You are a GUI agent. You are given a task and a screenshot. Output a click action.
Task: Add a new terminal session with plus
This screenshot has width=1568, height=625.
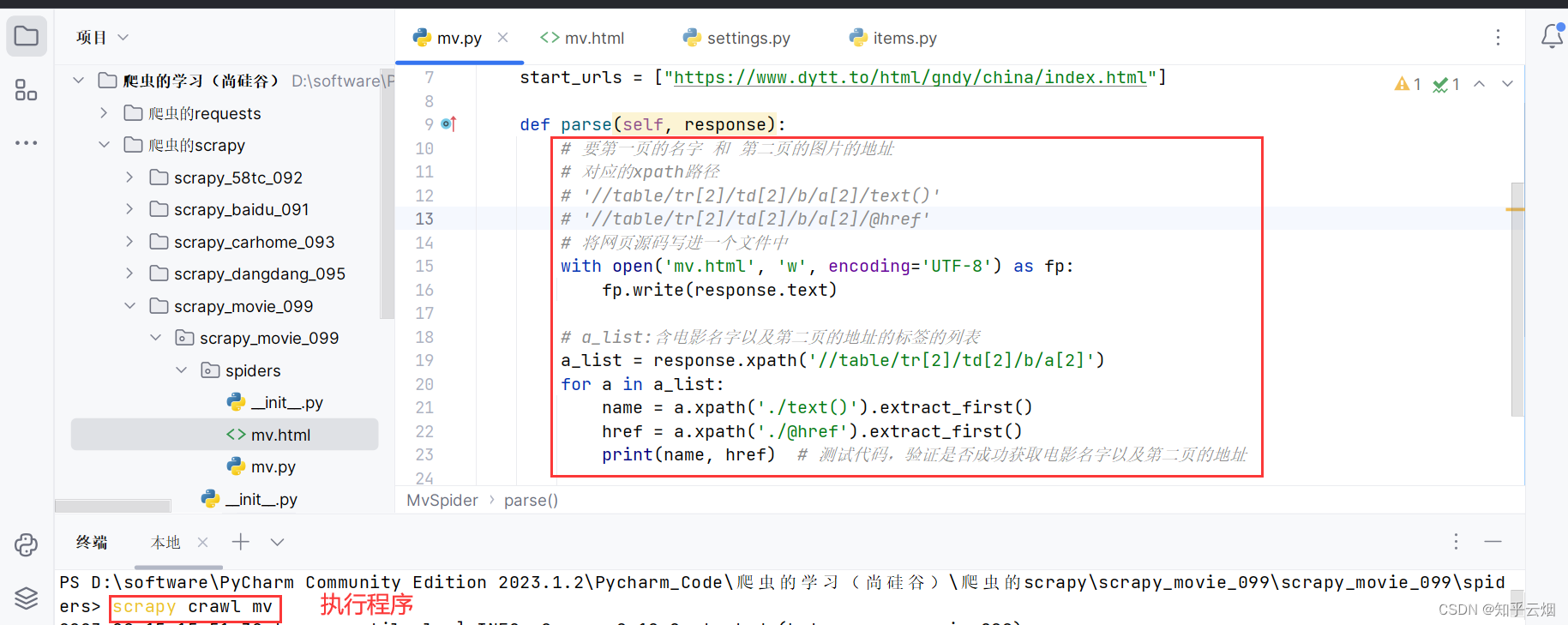pyautogui.click(x=241, y=542)
